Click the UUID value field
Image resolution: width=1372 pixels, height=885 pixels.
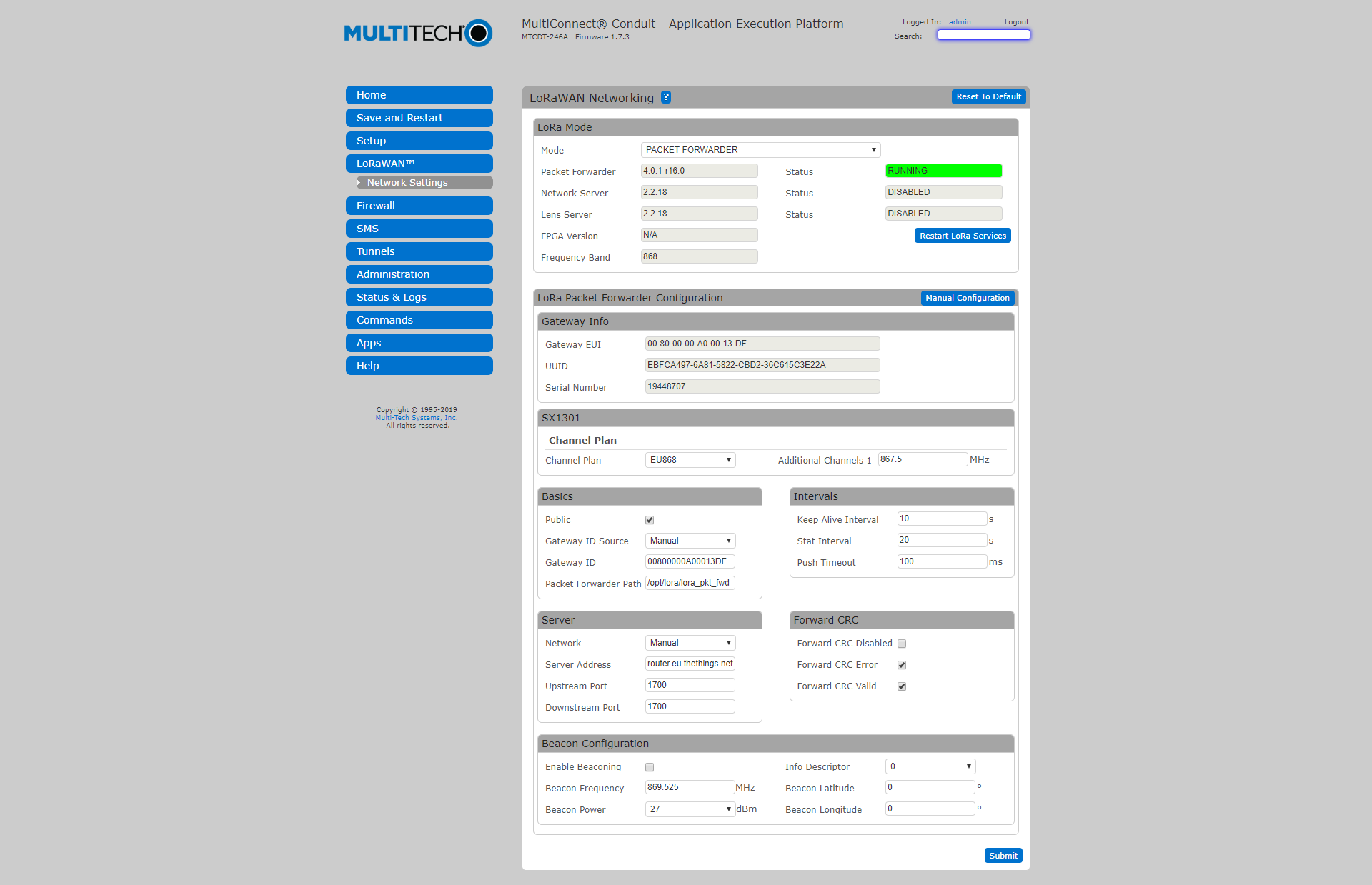(x=762, y=365)
